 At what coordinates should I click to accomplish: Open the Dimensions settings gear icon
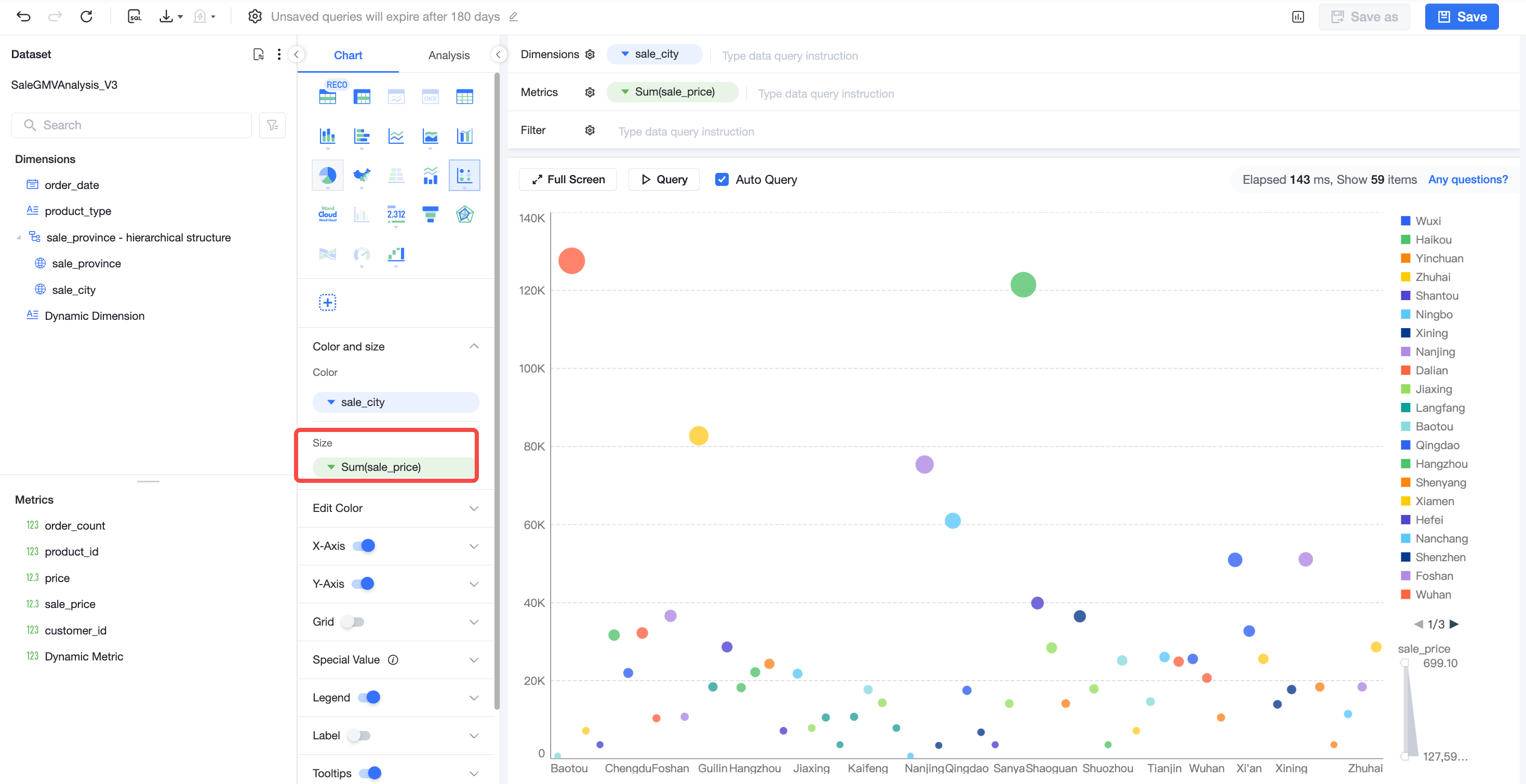click(590, 55)
